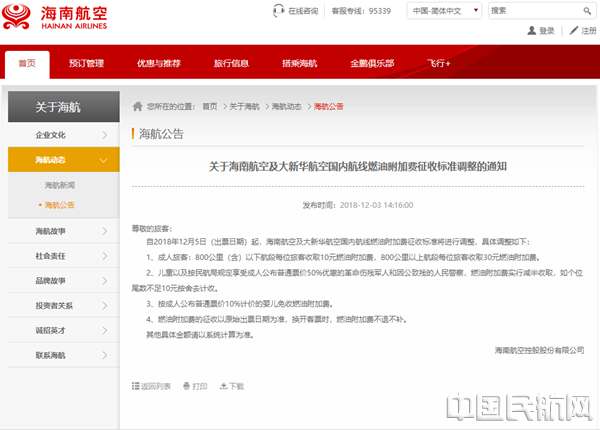This screenshot has height=430, width=600.
Task: Click 海南航空控股股份有限公司 signature text
Action: pyautogui.click(x=540, y=350)
